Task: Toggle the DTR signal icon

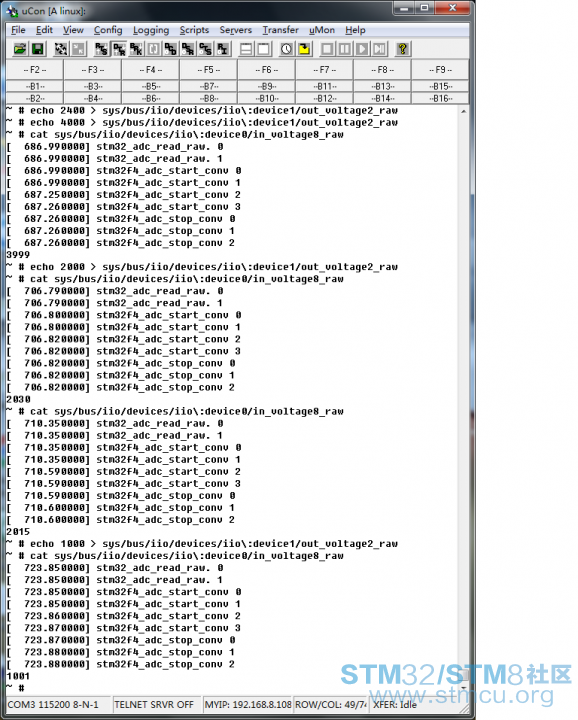Action: 119,49
